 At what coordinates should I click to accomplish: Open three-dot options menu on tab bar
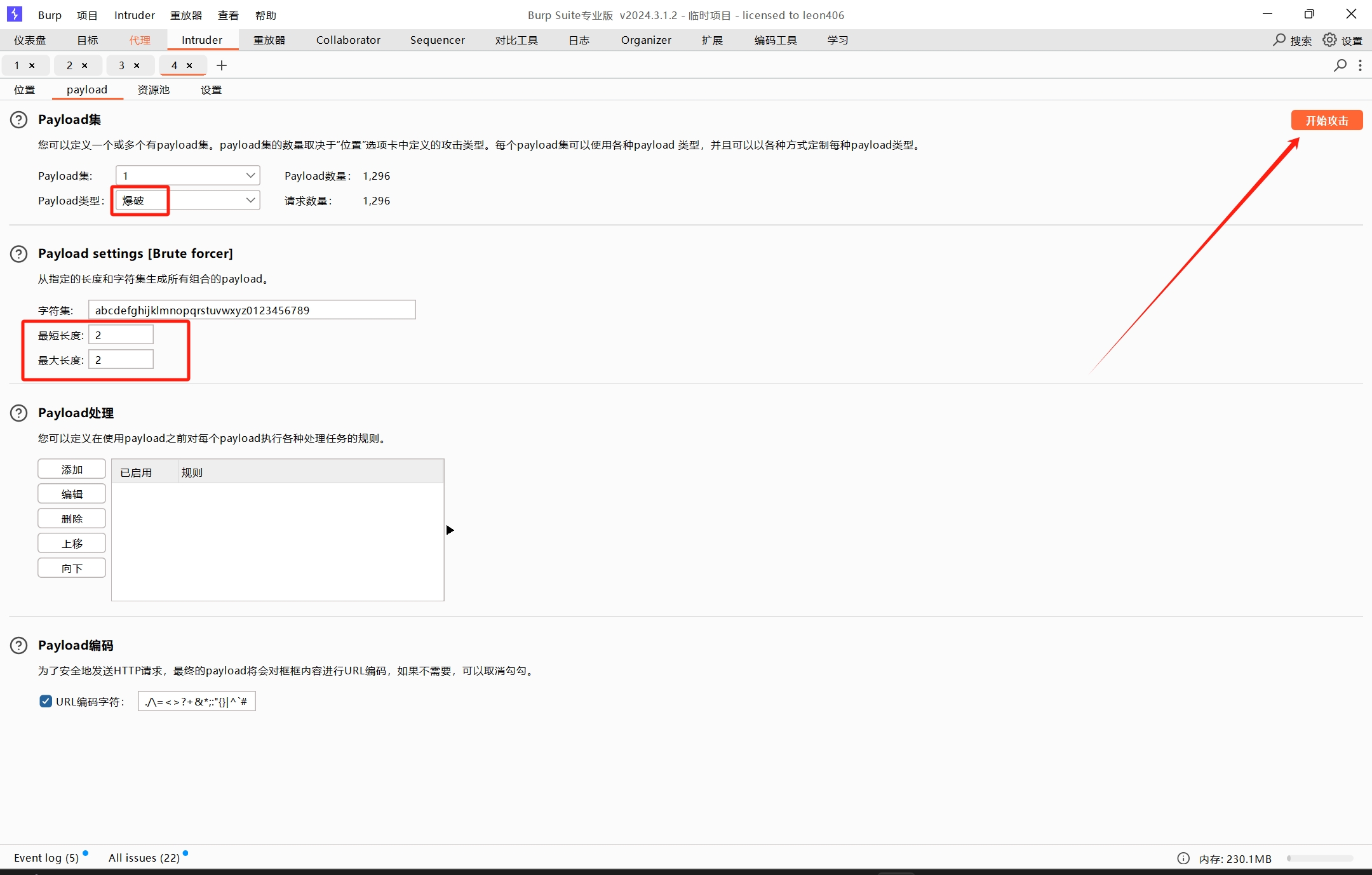click(x=1360, y=65)
